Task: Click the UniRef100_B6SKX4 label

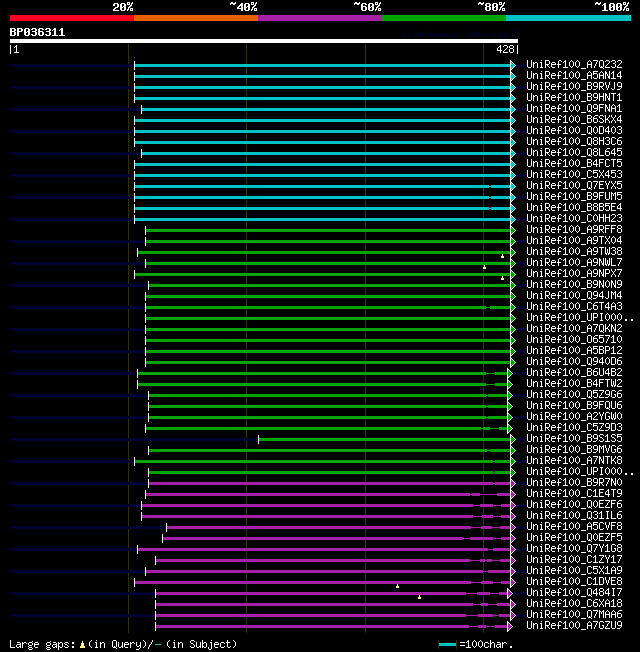Action: 574,120
